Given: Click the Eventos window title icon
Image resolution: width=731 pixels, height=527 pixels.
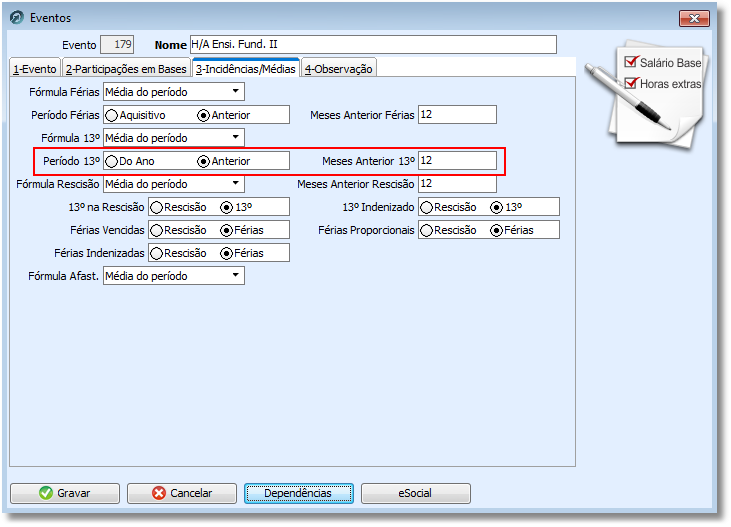Looking at the screenshot, I should 16,18.
